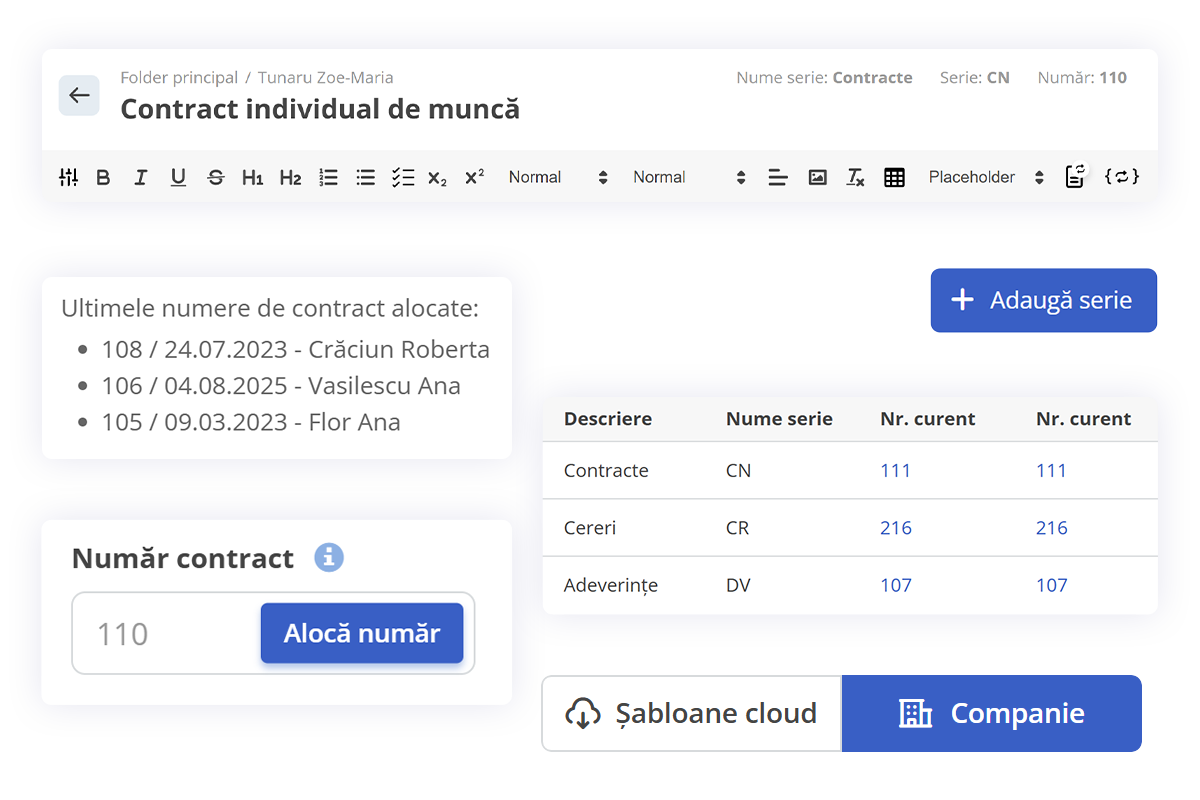The image size is (1200, 800).
Task: Apply italic formatting
Action: click(x=141, y=178)
